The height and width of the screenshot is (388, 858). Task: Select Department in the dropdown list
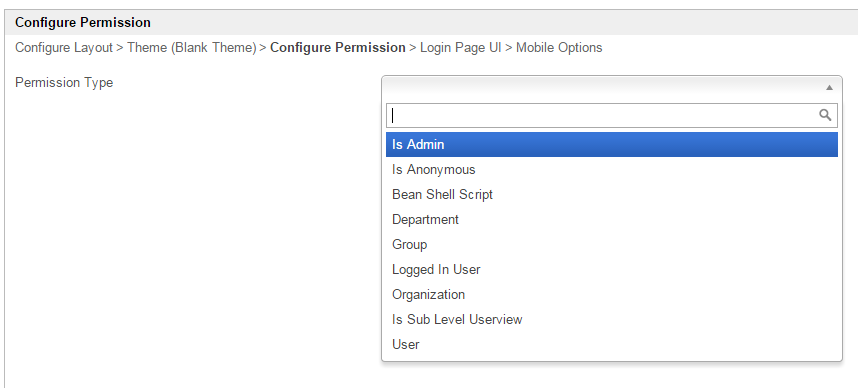click(x=612, y=219)
